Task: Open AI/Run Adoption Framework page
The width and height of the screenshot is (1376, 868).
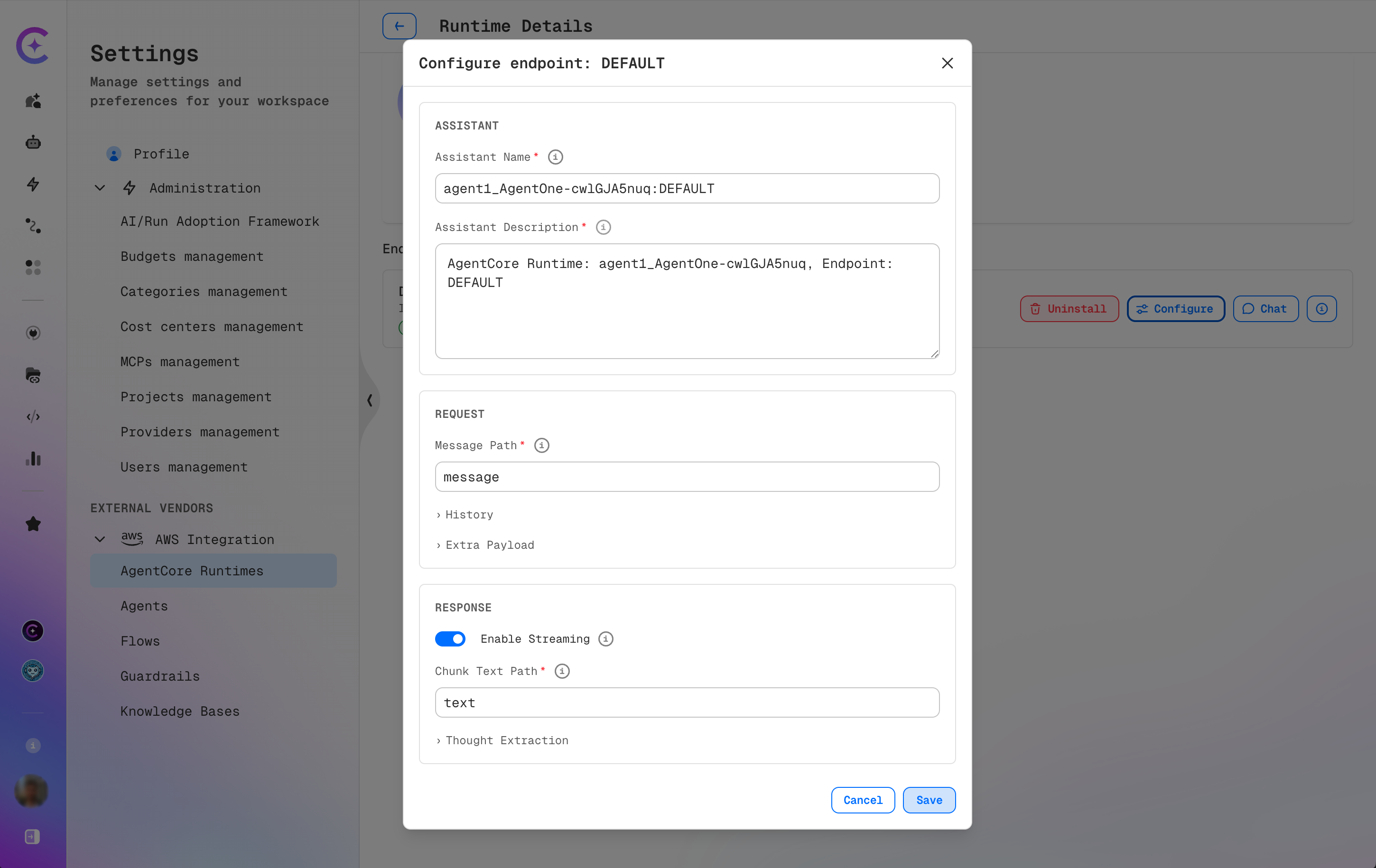Action: pyautogui.click(x=219, y=222)
